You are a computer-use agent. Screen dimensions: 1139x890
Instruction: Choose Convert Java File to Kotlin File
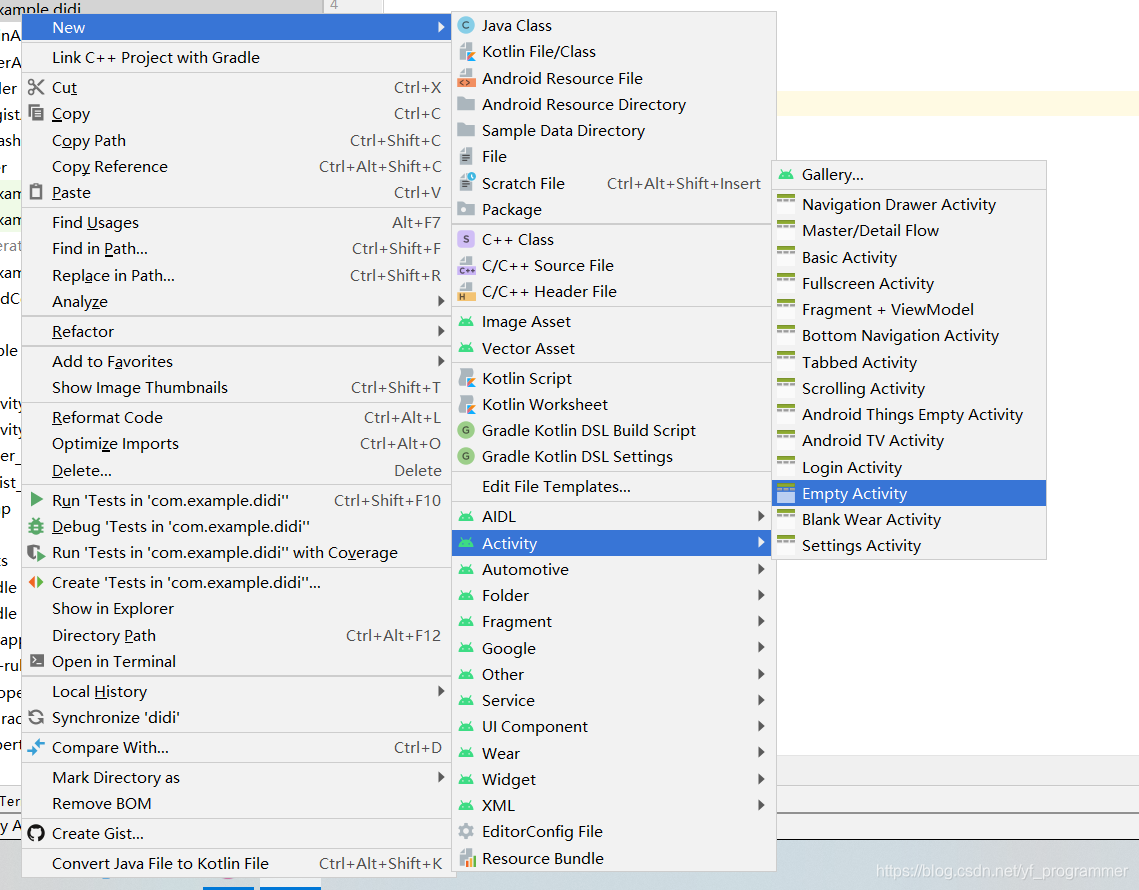pos(236,863)
